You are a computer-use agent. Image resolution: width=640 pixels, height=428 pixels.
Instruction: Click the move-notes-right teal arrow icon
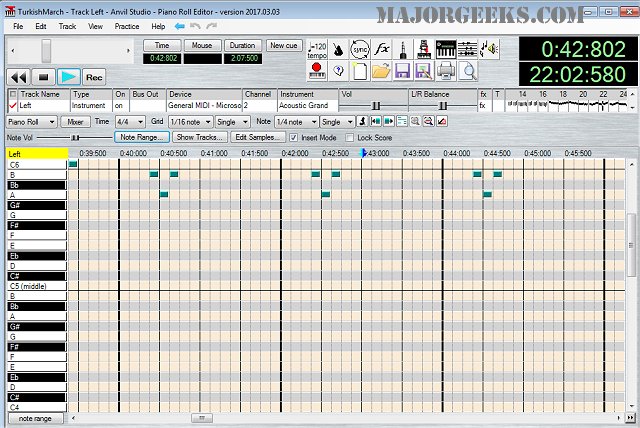[389, 121]
